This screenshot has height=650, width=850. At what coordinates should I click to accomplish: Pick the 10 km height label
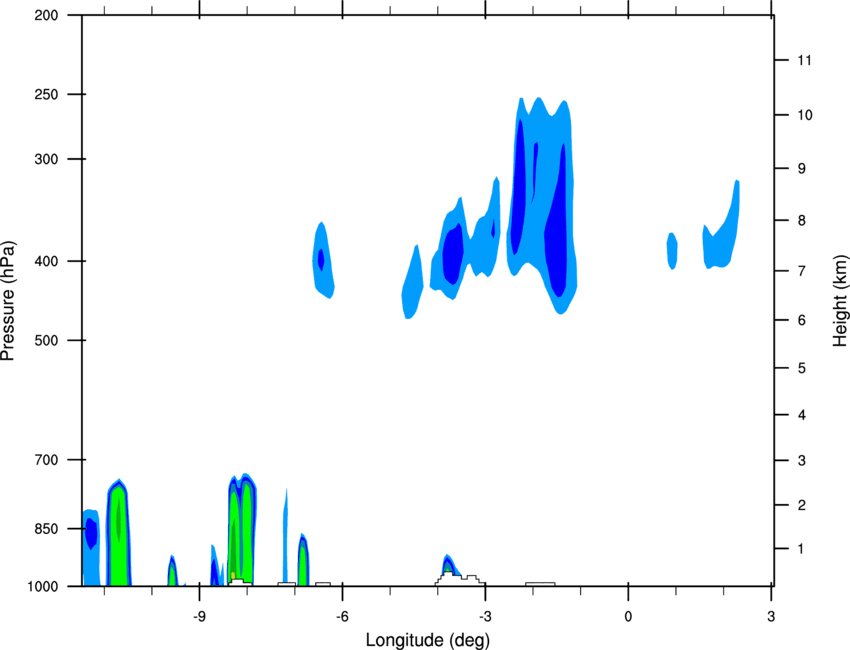coord(804,115)
